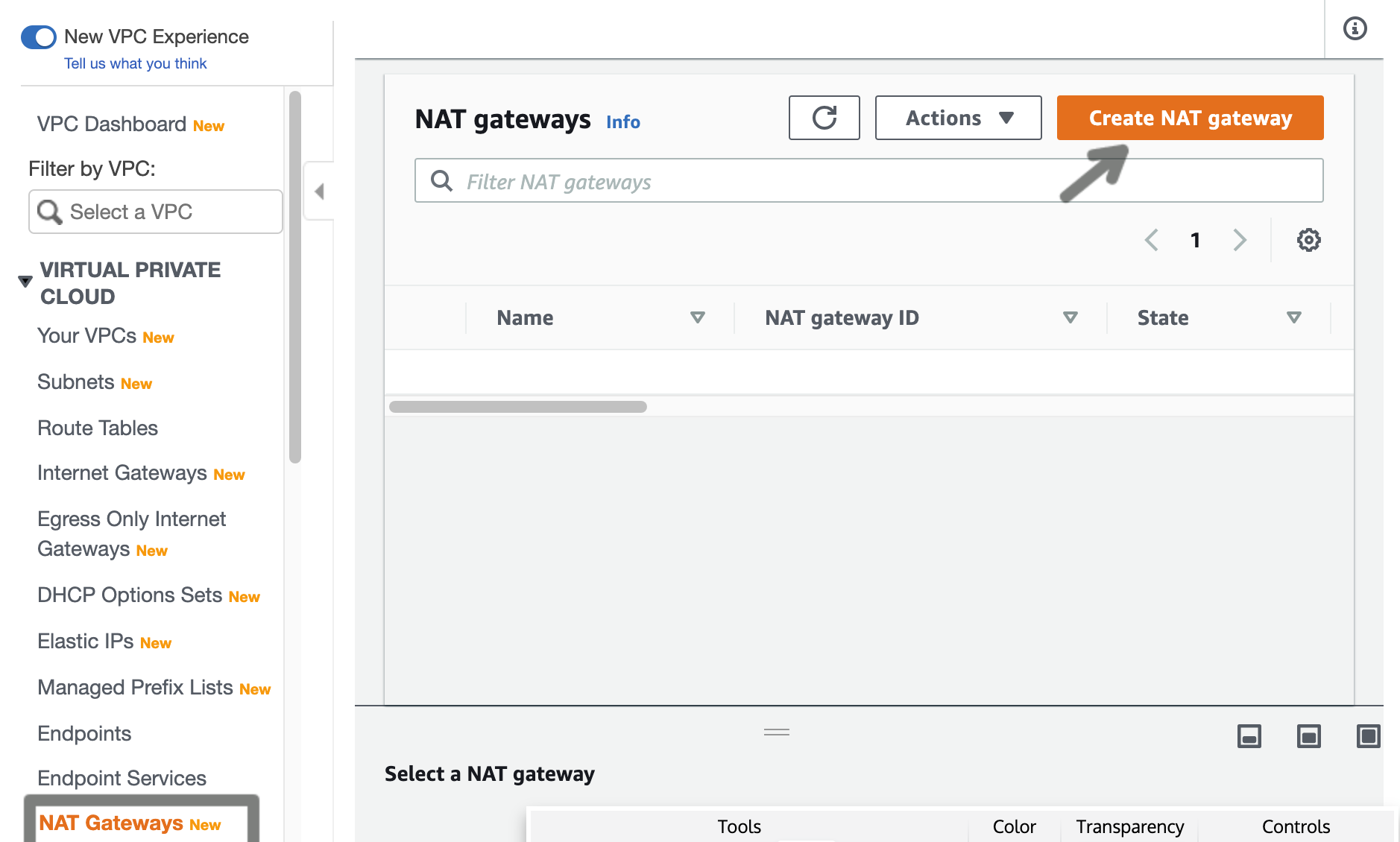Image resolution: width=1400 pixels, height=842 pixels.
Task: Click the horizontal table scrollbar
Action: [x=518, y=407]
